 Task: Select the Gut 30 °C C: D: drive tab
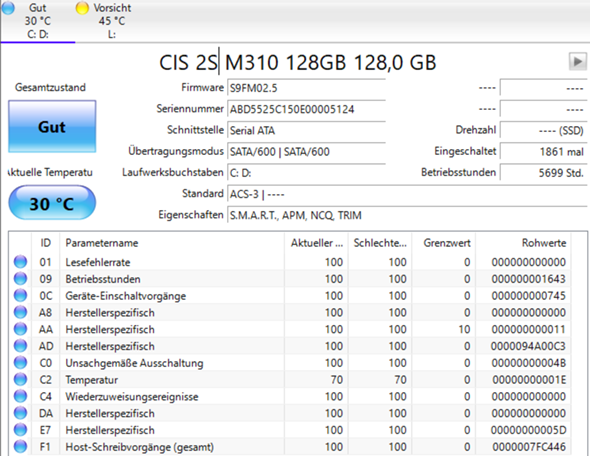coord(38,21)
